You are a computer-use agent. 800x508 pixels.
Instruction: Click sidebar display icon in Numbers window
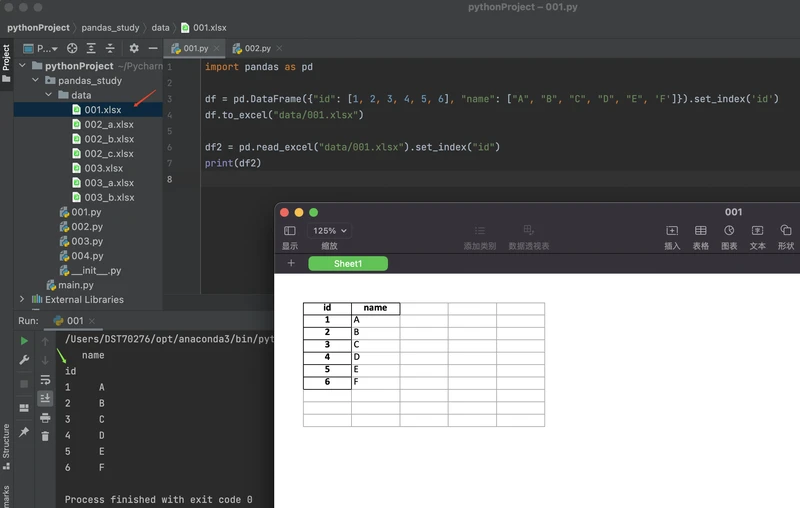(x=290, y=231)
